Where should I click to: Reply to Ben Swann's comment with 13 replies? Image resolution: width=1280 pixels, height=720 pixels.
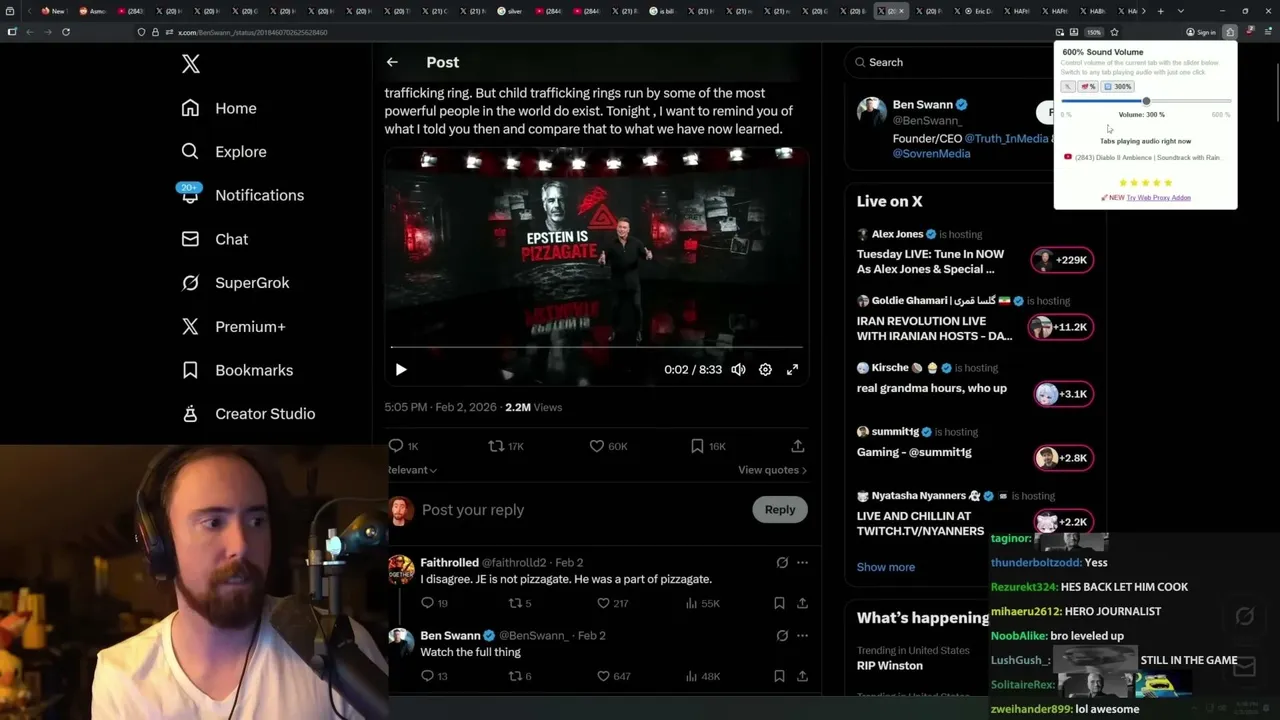click(x=434, y=676)
